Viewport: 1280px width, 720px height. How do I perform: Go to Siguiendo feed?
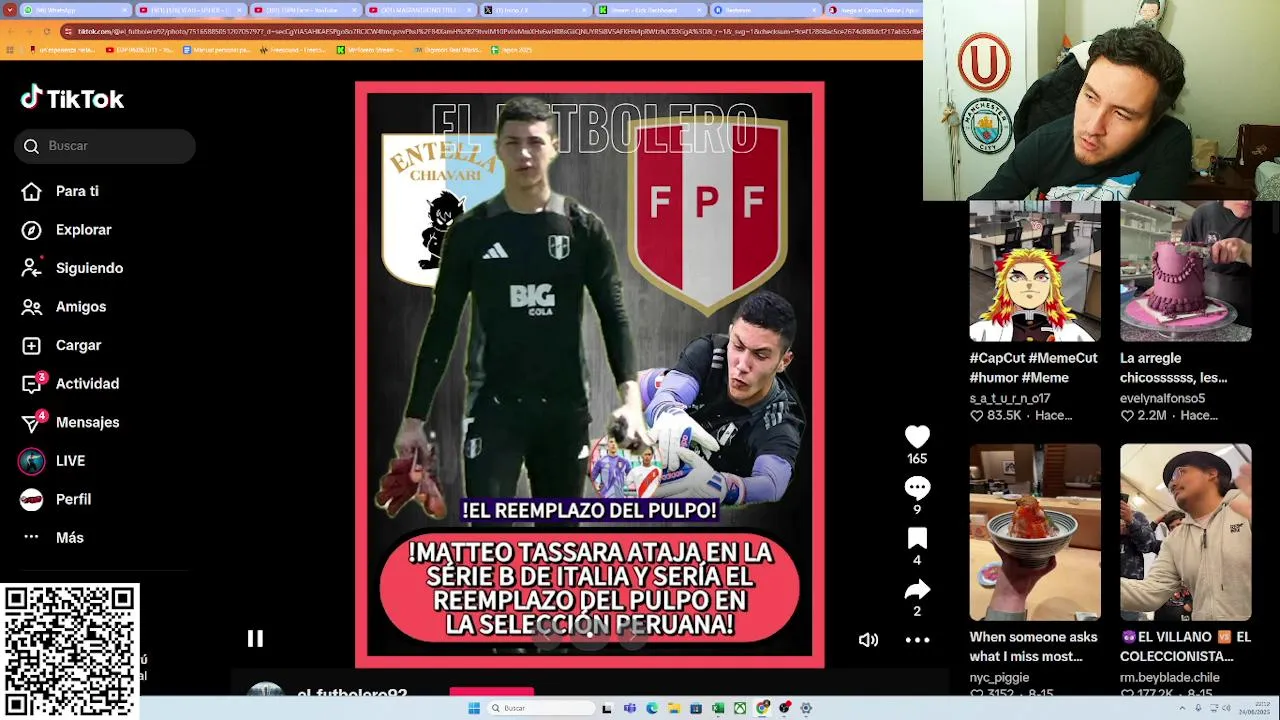pos(89,268)
